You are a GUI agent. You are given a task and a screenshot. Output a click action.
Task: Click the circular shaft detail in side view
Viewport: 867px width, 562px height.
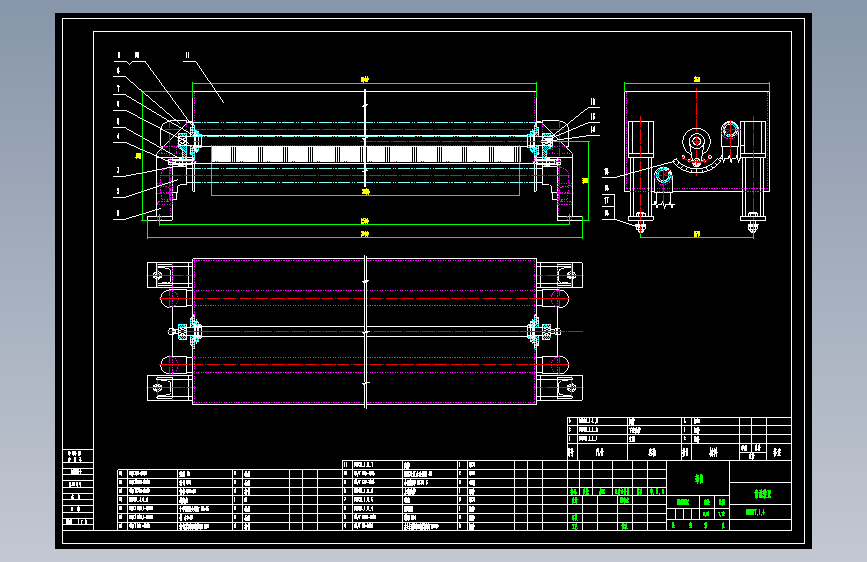[x=696, y=142]
